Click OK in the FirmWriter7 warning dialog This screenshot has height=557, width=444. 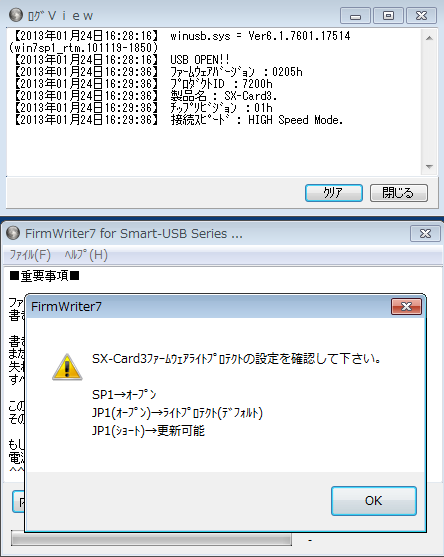click(374, 501)
